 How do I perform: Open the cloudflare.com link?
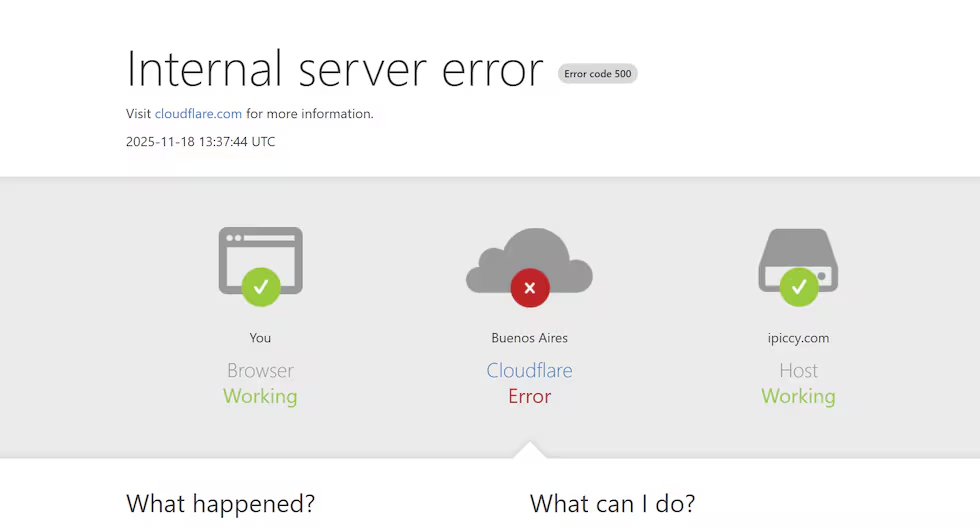point(198,114)
